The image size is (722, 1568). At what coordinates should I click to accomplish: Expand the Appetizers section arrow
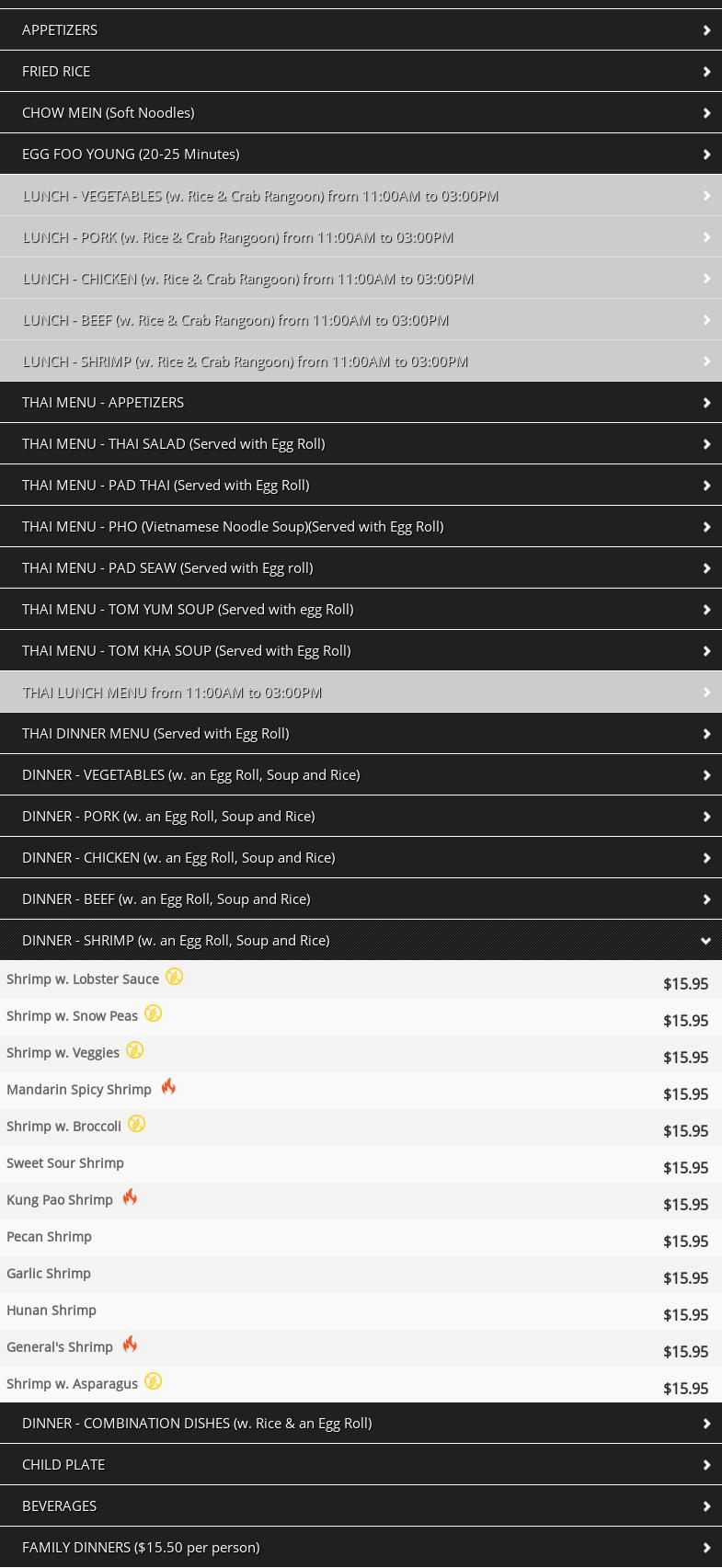click(x=705, y=30)
